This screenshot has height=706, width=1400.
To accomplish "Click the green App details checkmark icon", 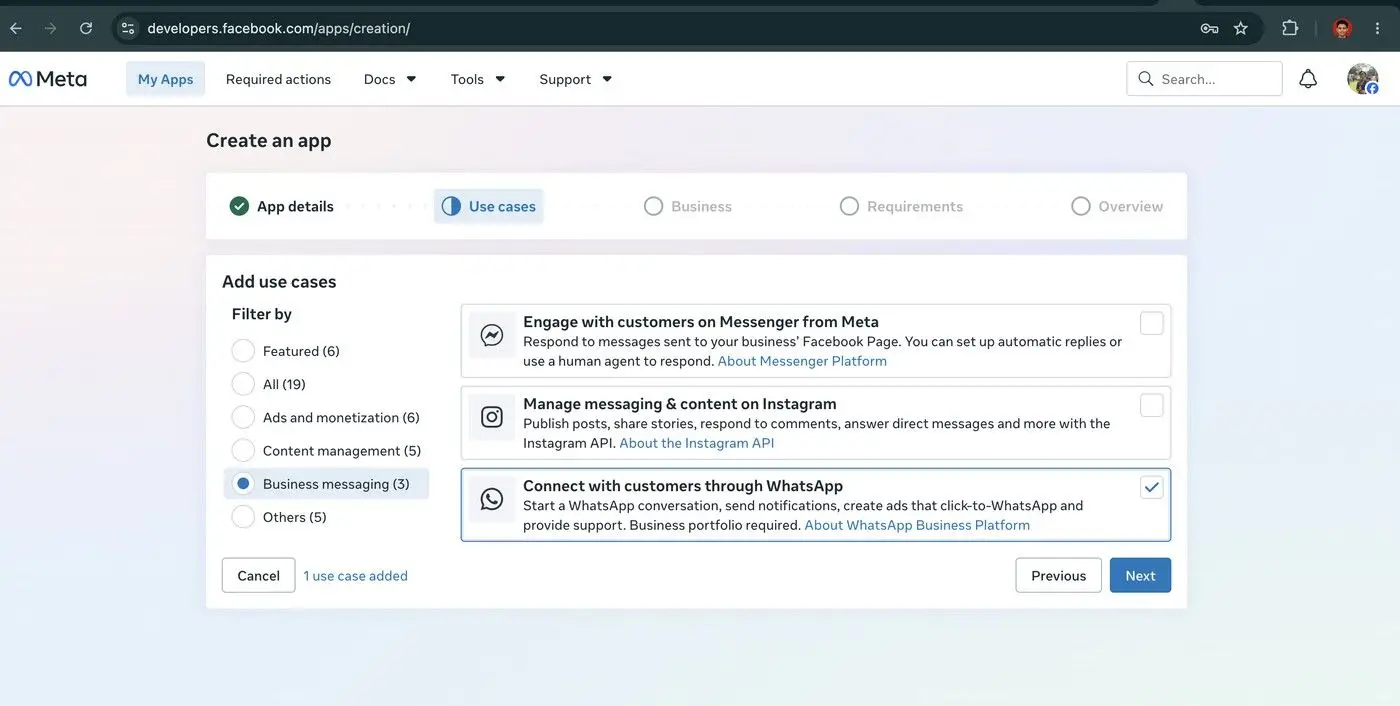I will pyautogui.click(x=239, y=206).
